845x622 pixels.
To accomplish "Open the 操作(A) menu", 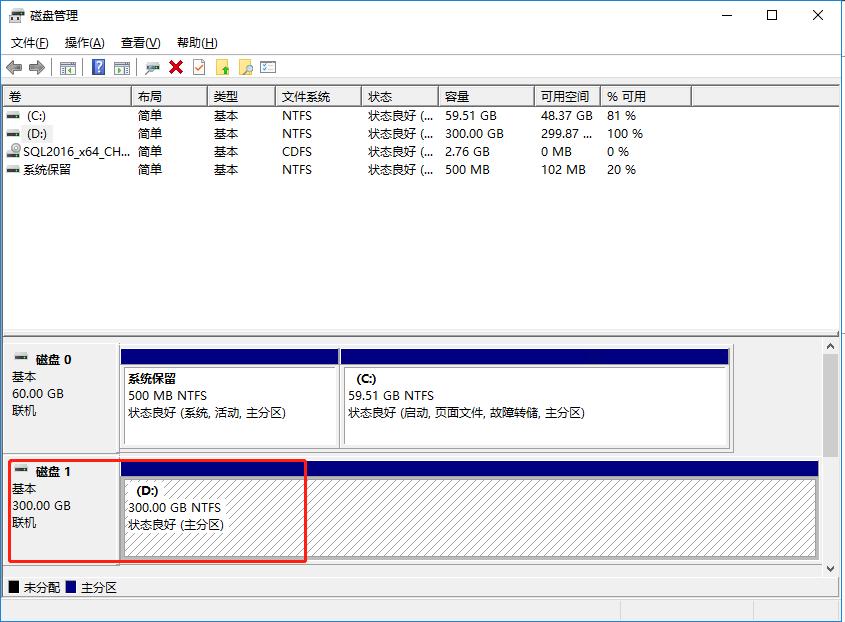I will click(x=84, y=43).
